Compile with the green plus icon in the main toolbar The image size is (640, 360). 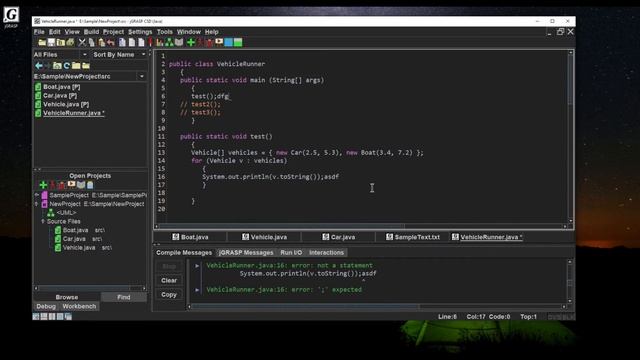[191, 42]
